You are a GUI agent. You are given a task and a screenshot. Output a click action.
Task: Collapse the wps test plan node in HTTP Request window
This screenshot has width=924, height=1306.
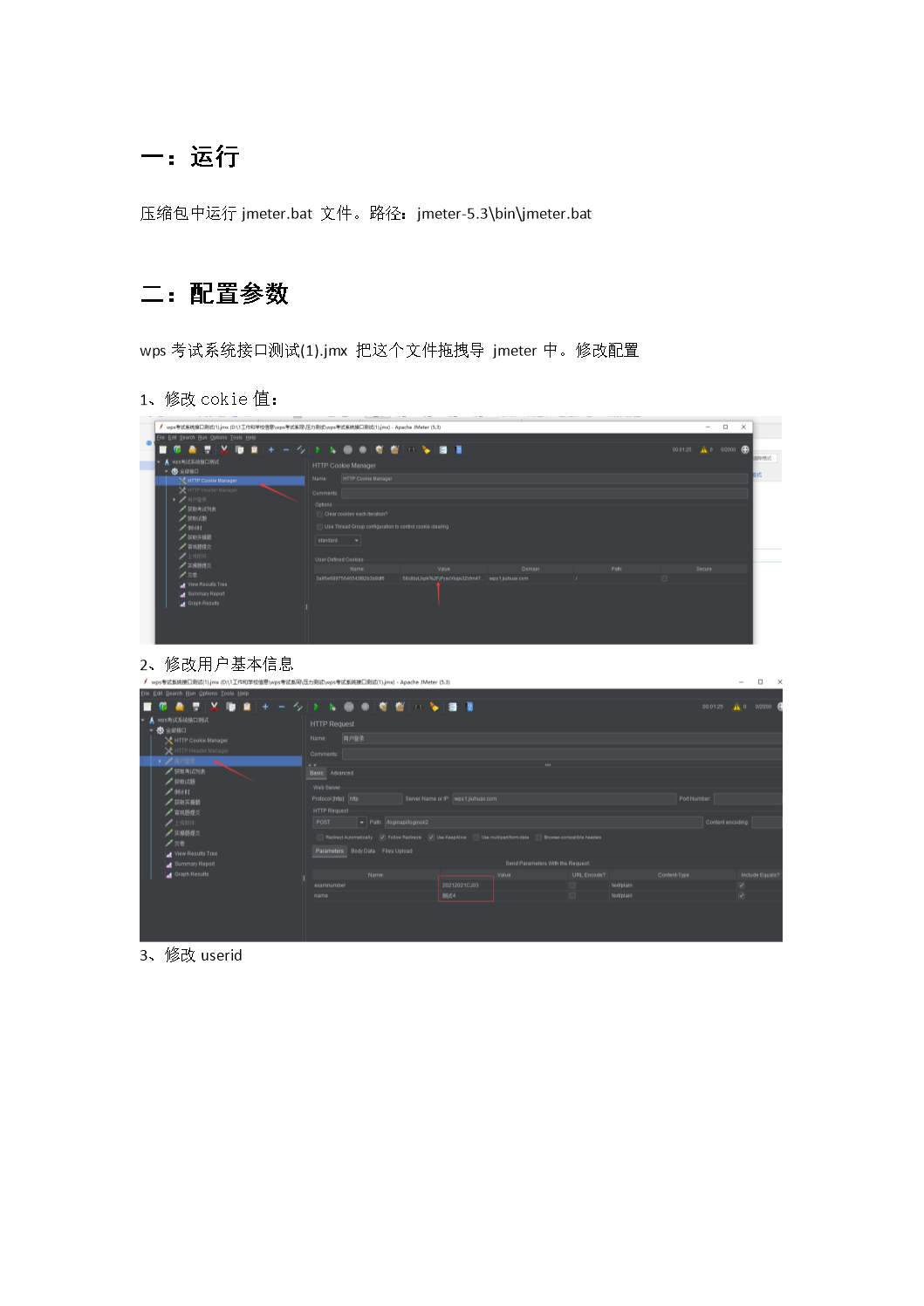point(143,721)
